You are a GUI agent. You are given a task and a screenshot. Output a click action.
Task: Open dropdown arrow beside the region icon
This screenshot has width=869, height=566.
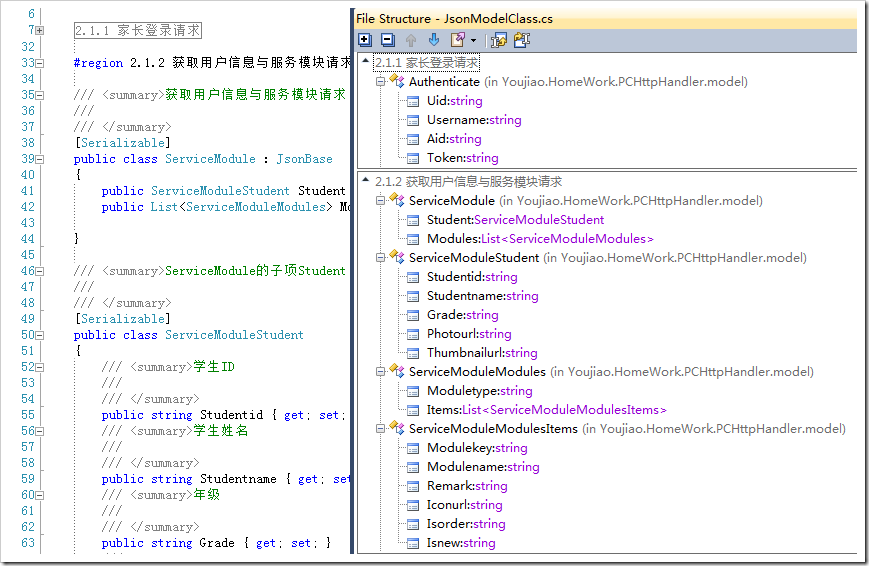coord(473,40)
